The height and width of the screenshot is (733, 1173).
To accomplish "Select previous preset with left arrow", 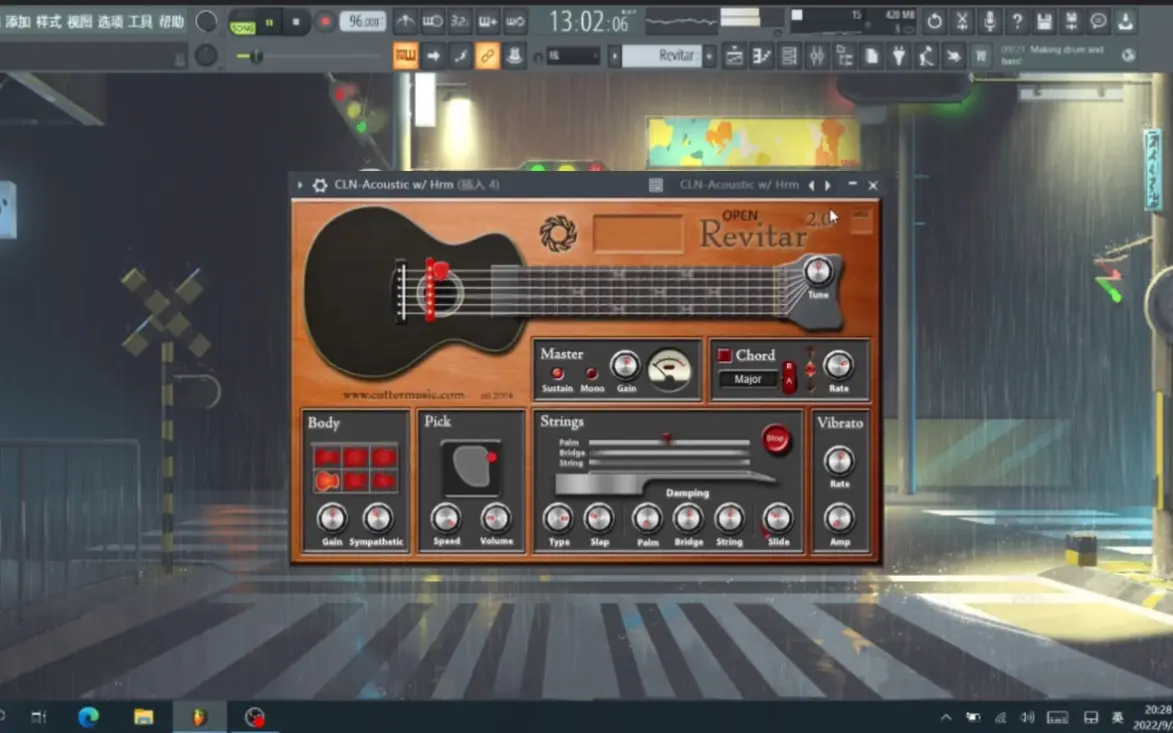I will click(812, 185).
